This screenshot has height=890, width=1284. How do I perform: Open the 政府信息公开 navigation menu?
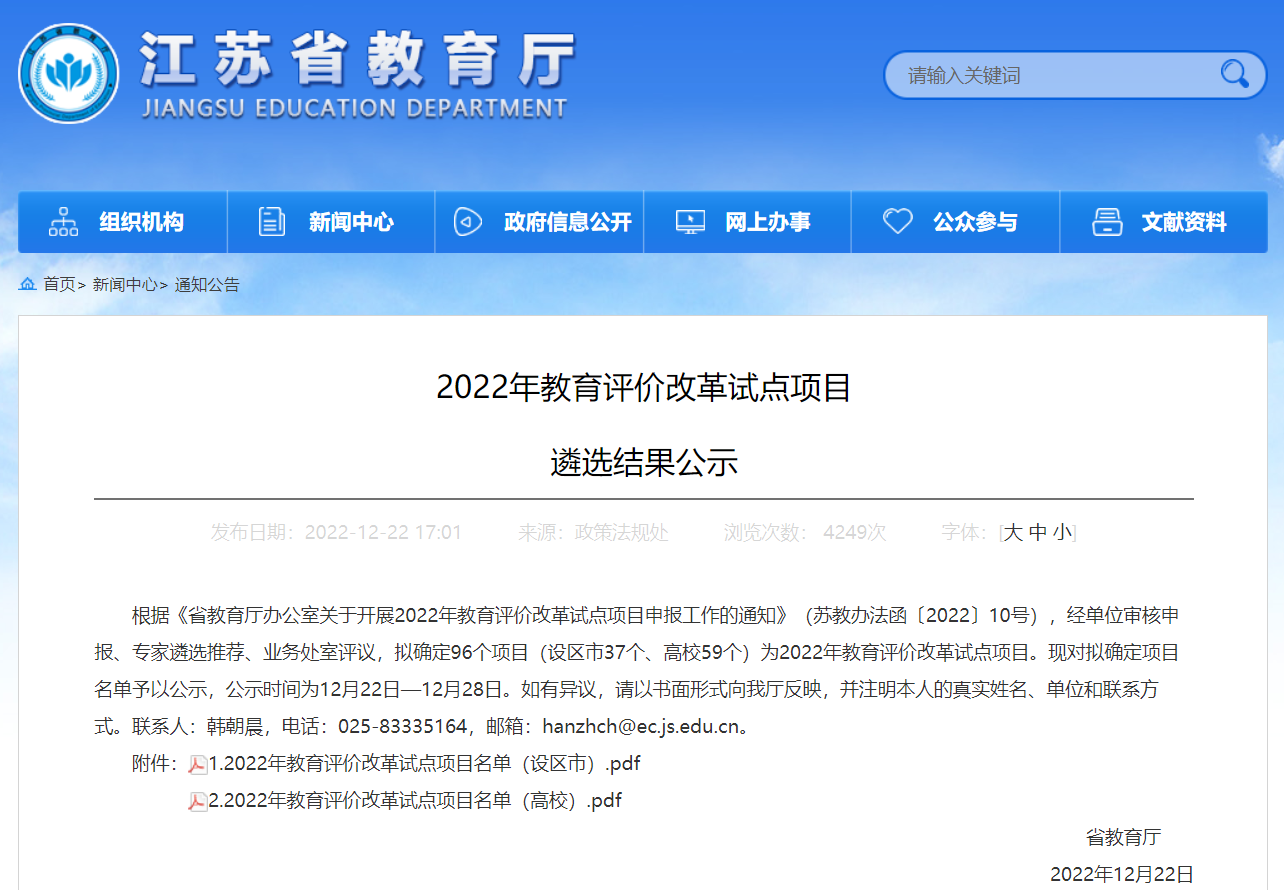point(567,222)
